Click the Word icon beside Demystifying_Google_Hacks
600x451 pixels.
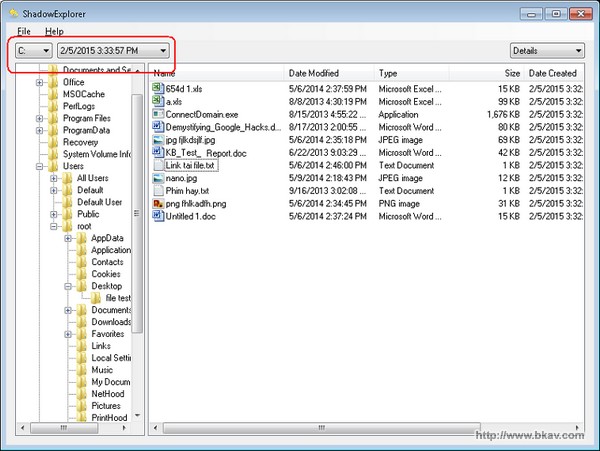click(158, 127)
